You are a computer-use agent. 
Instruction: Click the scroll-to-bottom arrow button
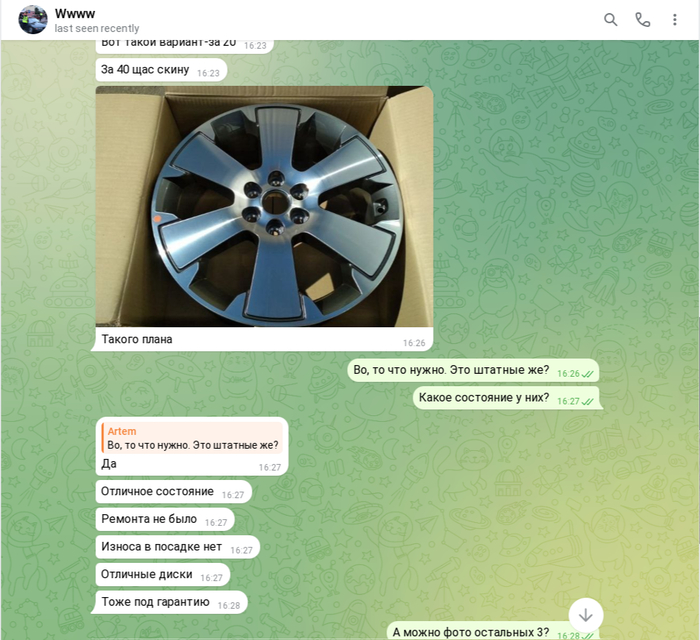pos(586,614)
